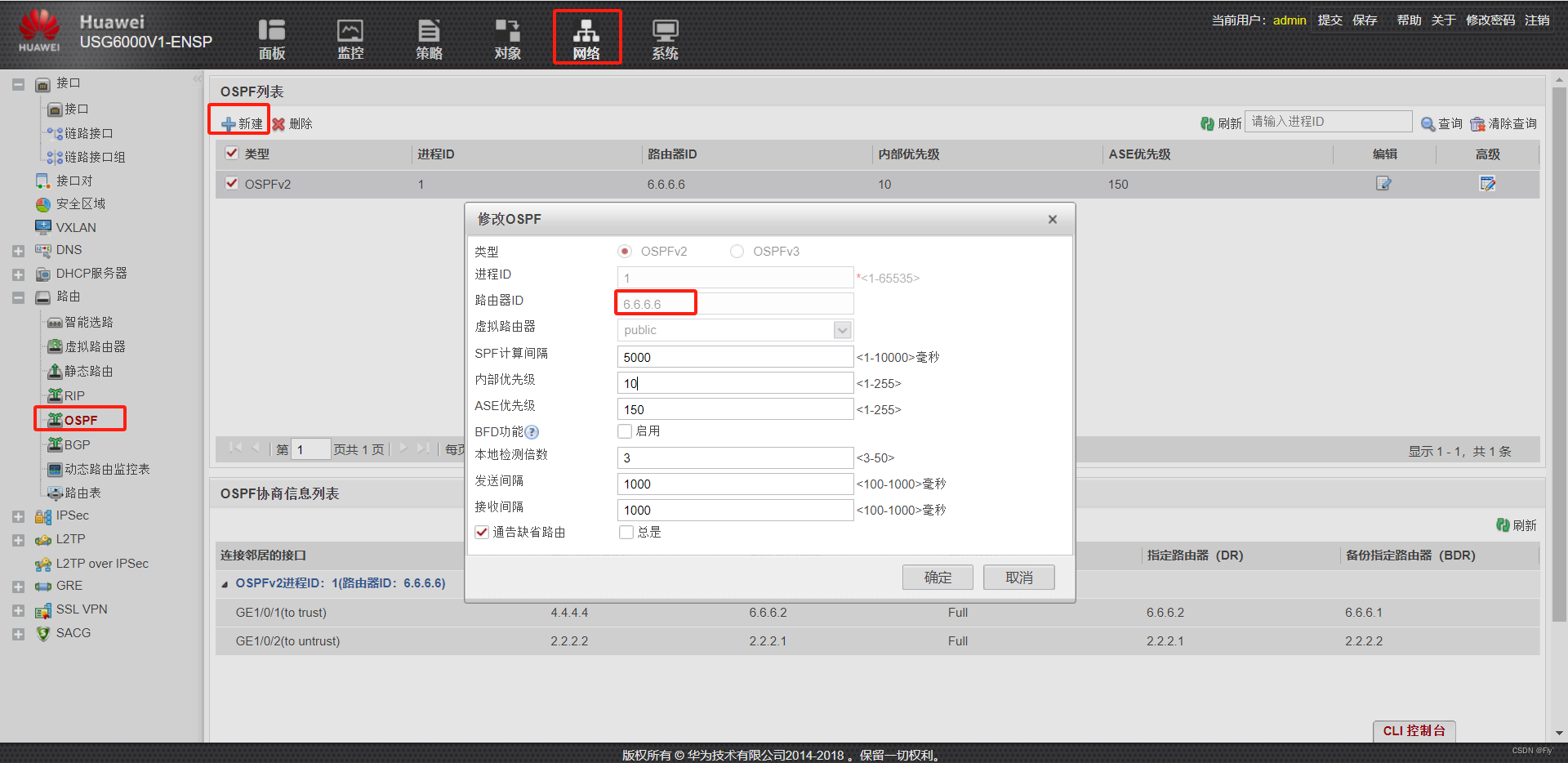Click the BFD功能 help icon

tap(532, 432)
